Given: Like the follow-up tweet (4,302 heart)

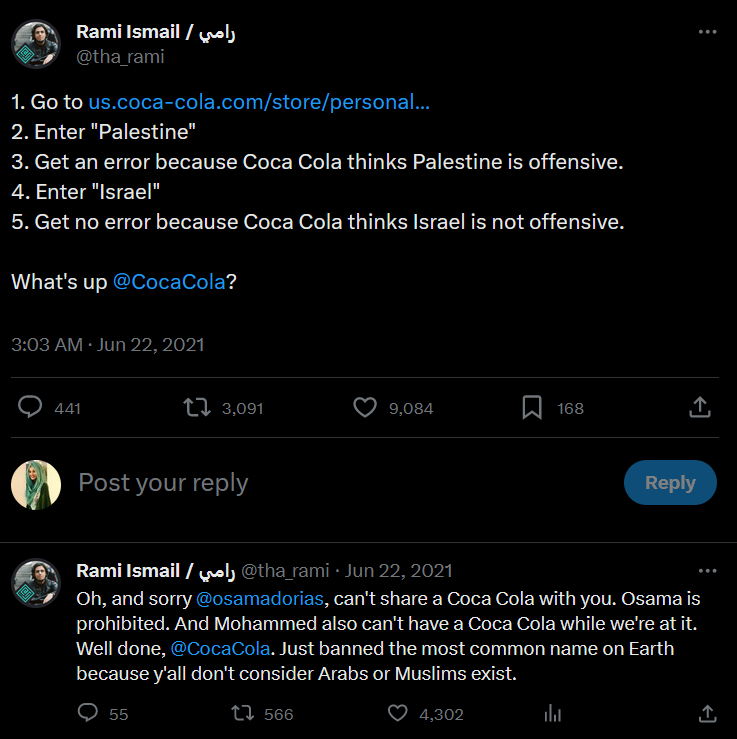Looking at the screenshot, I should click(397, 713).
